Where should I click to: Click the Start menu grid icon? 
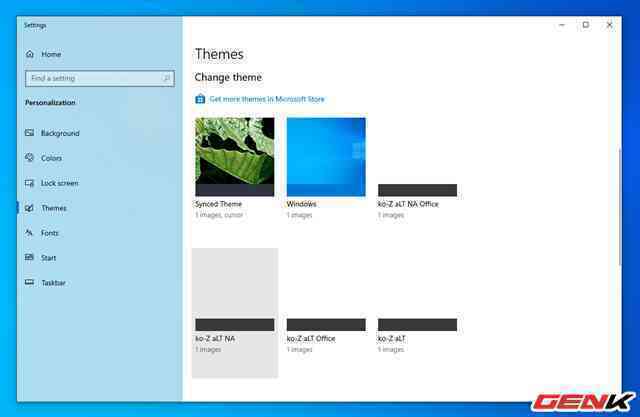(x=29, y=257)
